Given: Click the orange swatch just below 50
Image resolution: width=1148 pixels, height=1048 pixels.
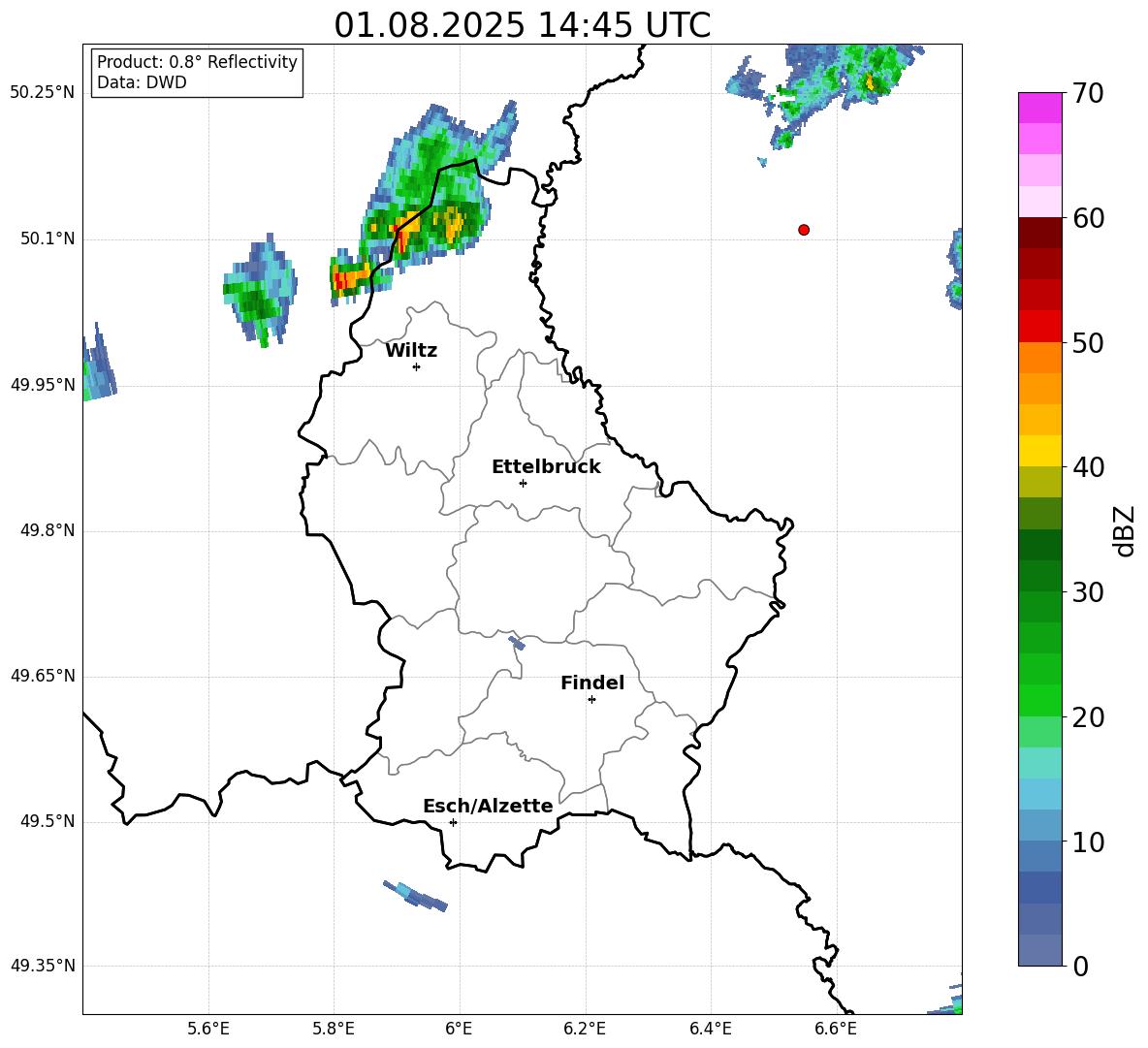Looking at the screenshot, I should pyautogui.click(x=1039, y=358).
